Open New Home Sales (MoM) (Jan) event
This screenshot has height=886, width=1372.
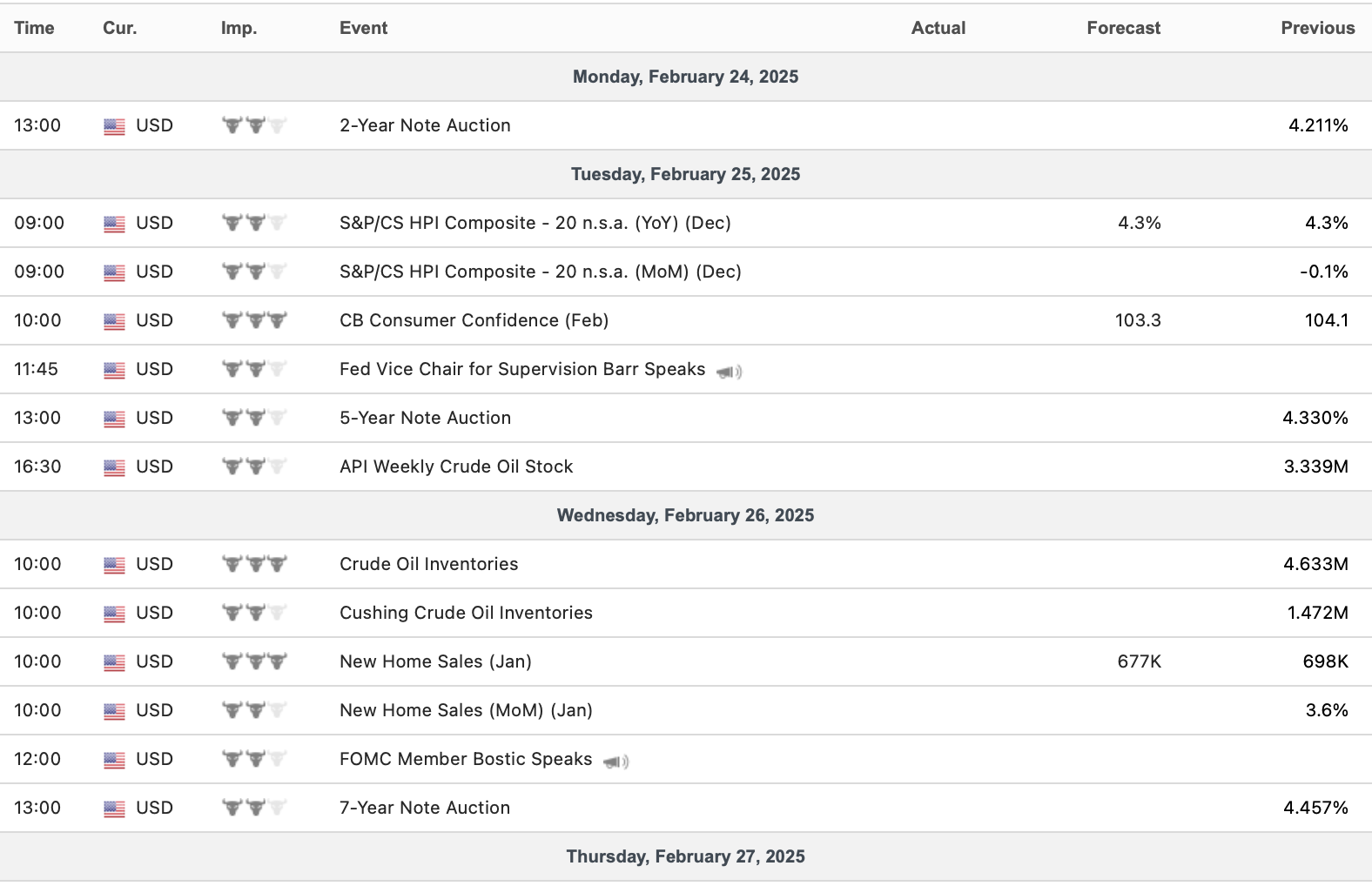466,710
